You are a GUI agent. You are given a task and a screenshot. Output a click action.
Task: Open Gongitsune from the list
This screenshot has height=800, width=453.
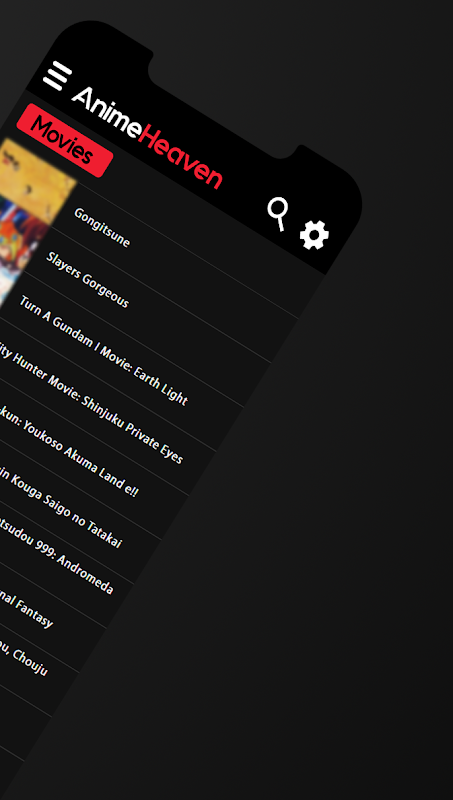pyautogui.click(x=102, y=228)
